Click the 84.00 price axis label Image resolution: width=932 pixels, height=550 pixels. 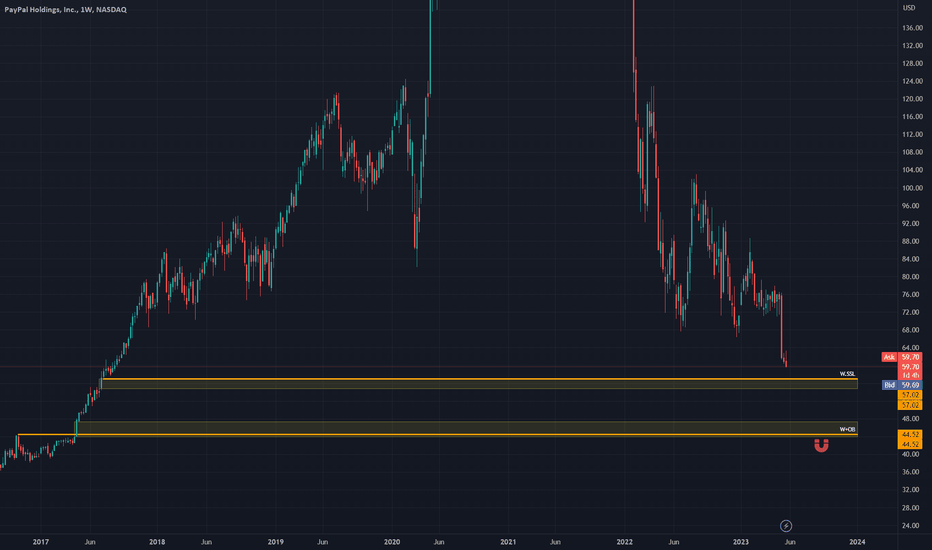coord(912,259)
